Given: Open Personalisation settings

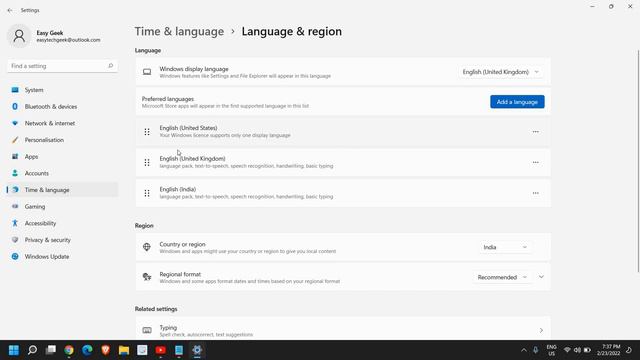Looking at the screenshot, I should pos(62,140).
